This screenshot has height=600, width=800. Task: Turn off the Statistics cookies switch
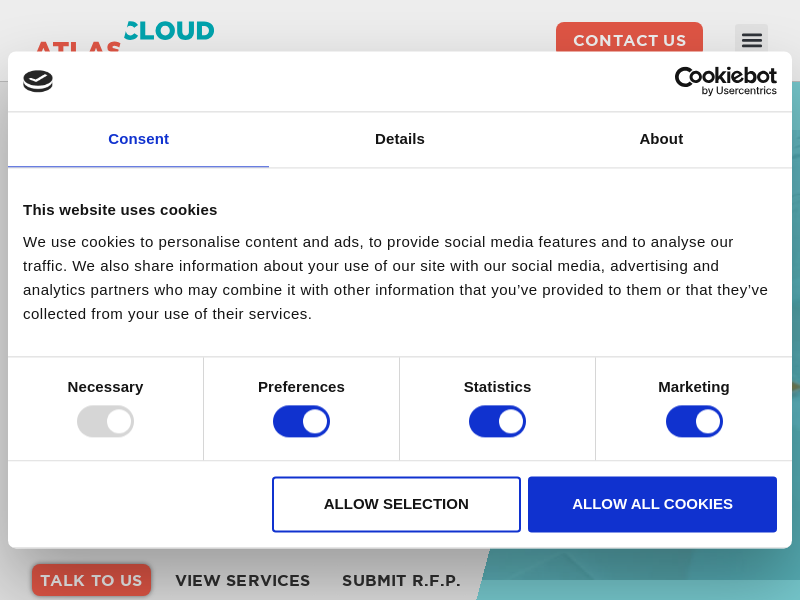pyautogui.click(x=497, y=421)
